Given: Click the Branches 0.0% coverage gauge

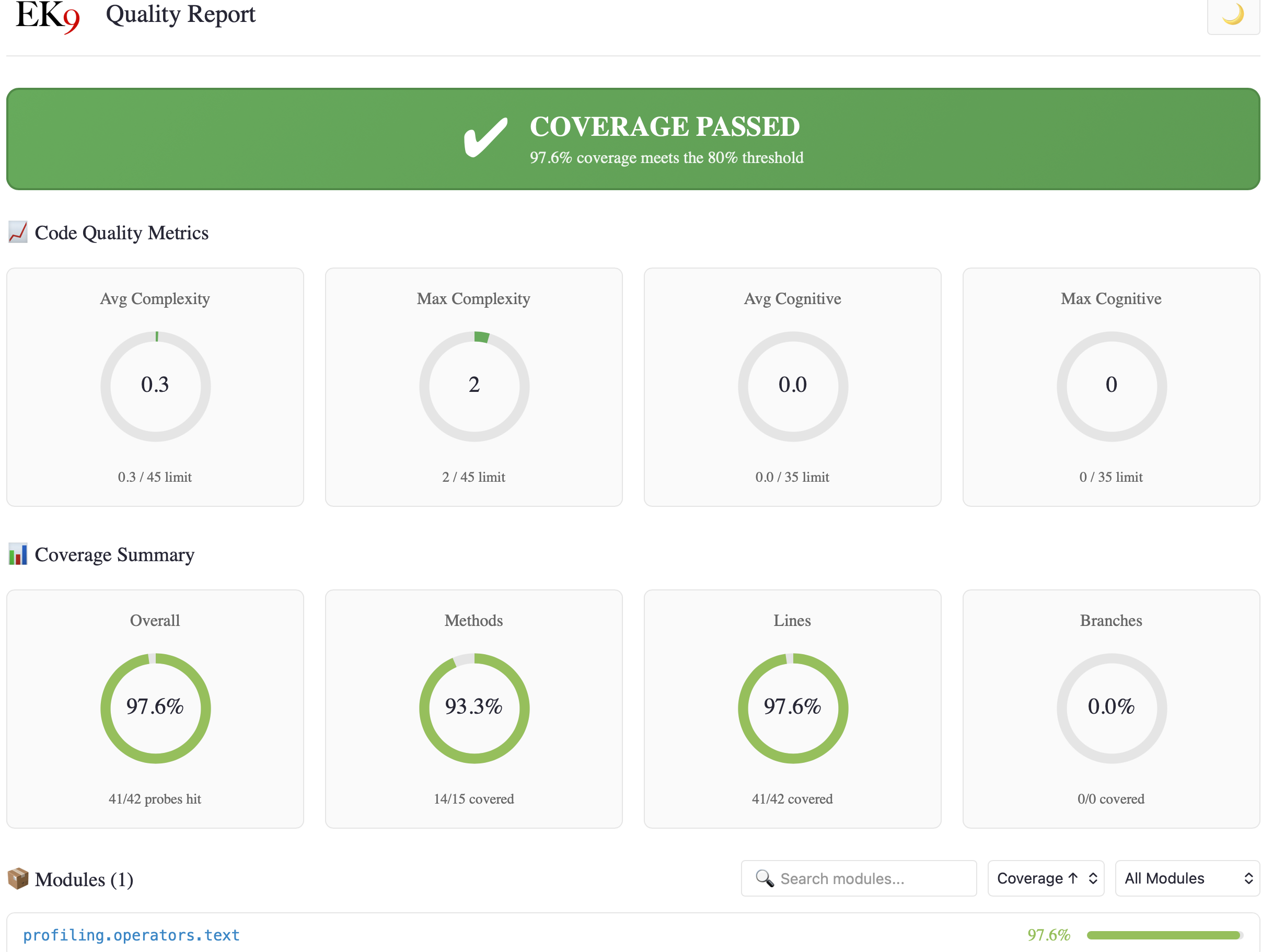Looking at the screenshot, I should (x=1110, y=708).
